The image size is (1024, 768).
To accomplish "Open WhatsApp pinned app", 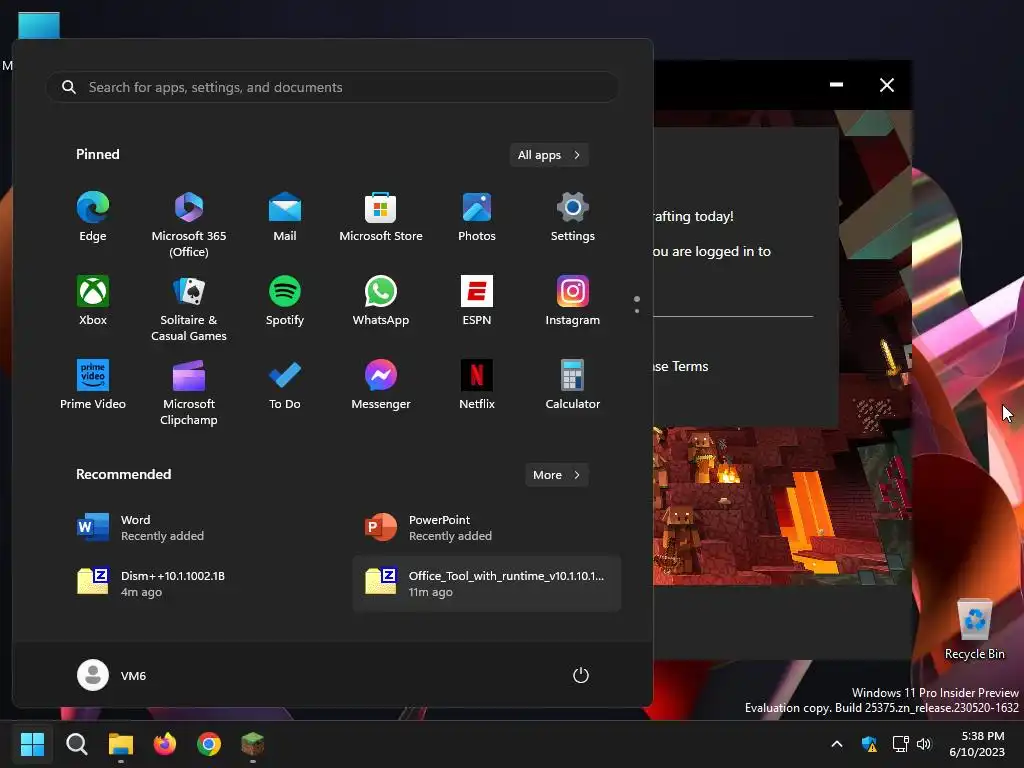I will (381, 302).
